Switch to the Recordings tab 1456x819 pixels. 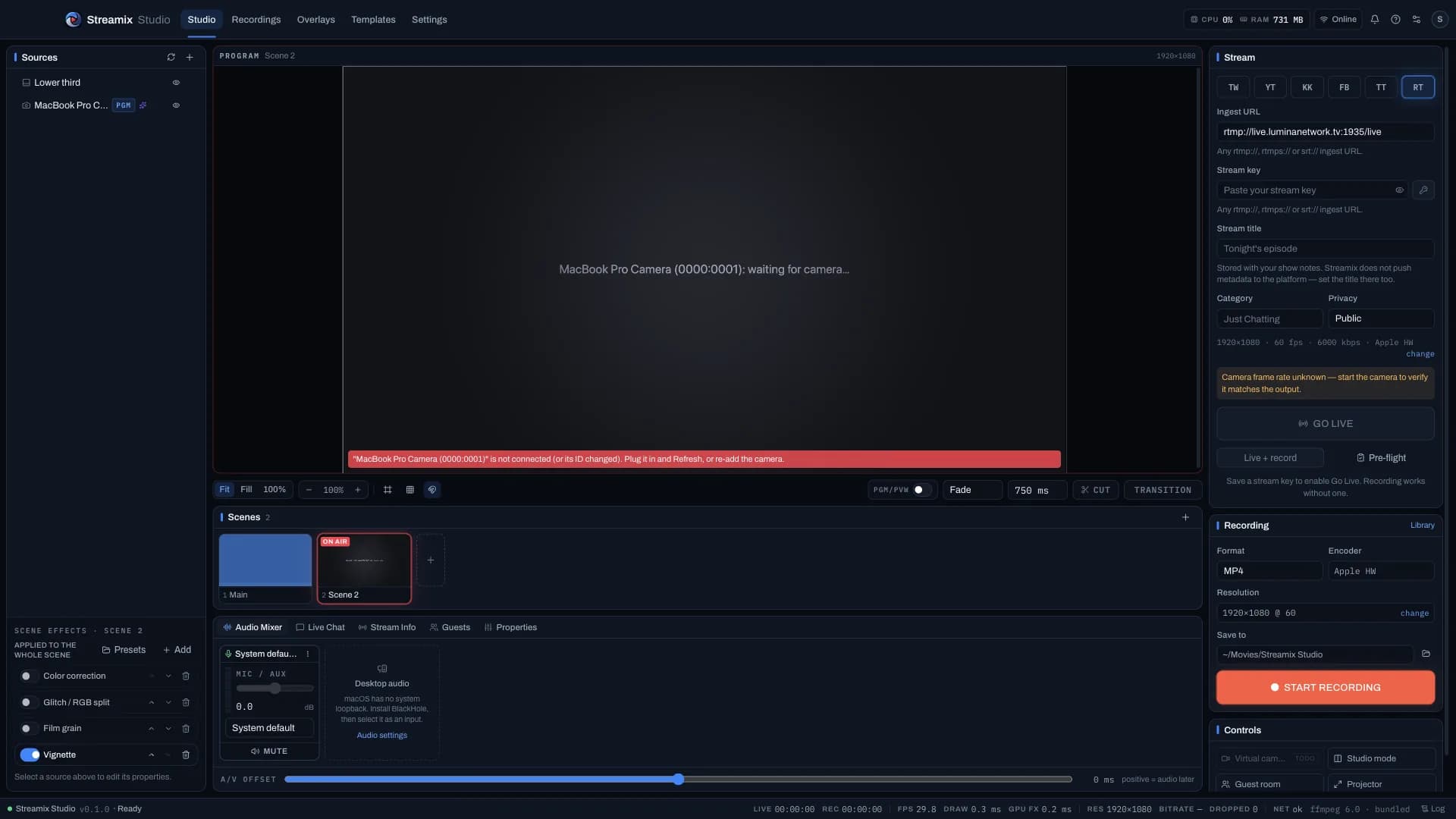point(256,20)
